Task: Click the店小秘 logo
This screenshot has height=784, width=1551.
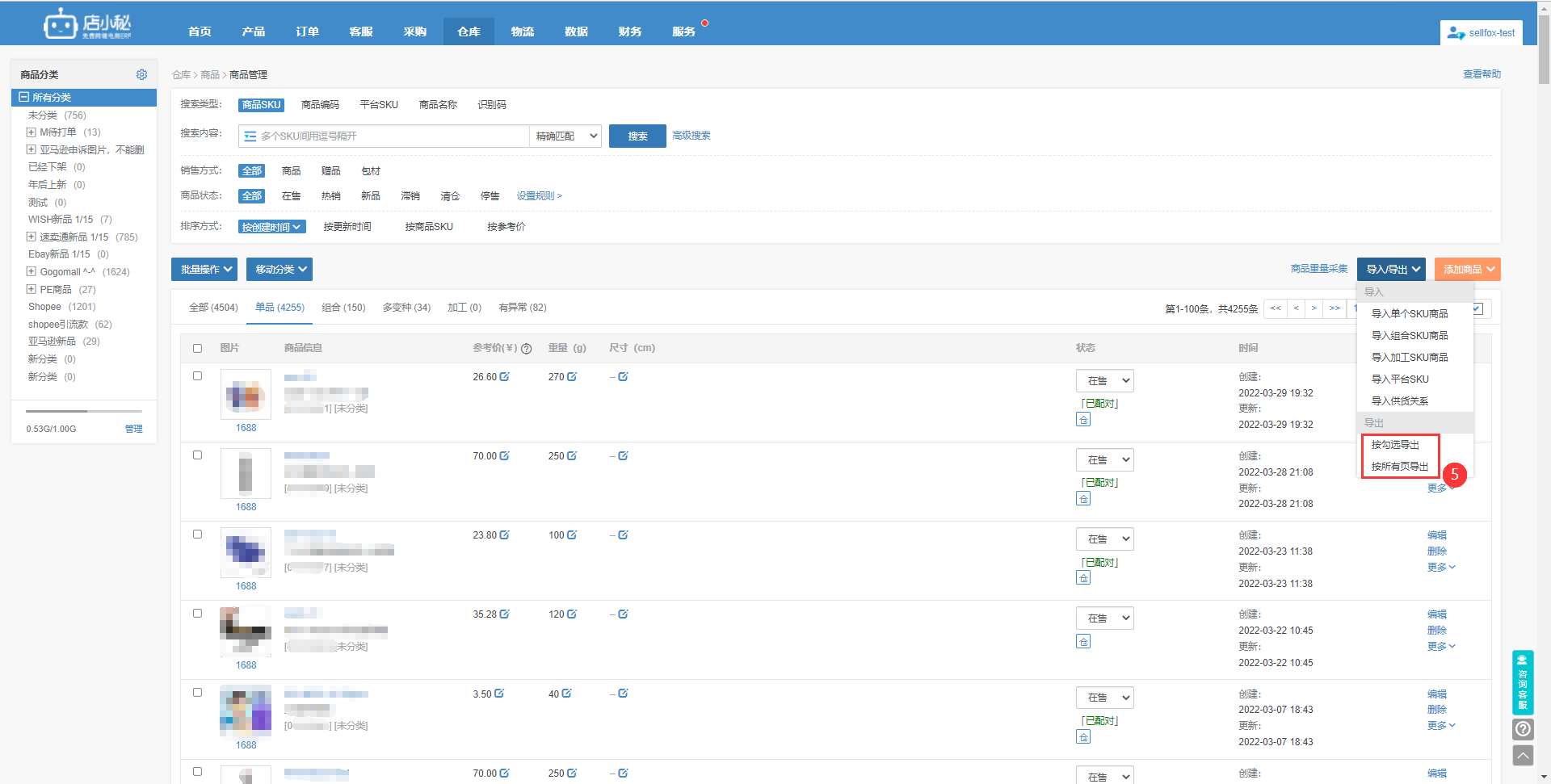Action: click(87, 24)
